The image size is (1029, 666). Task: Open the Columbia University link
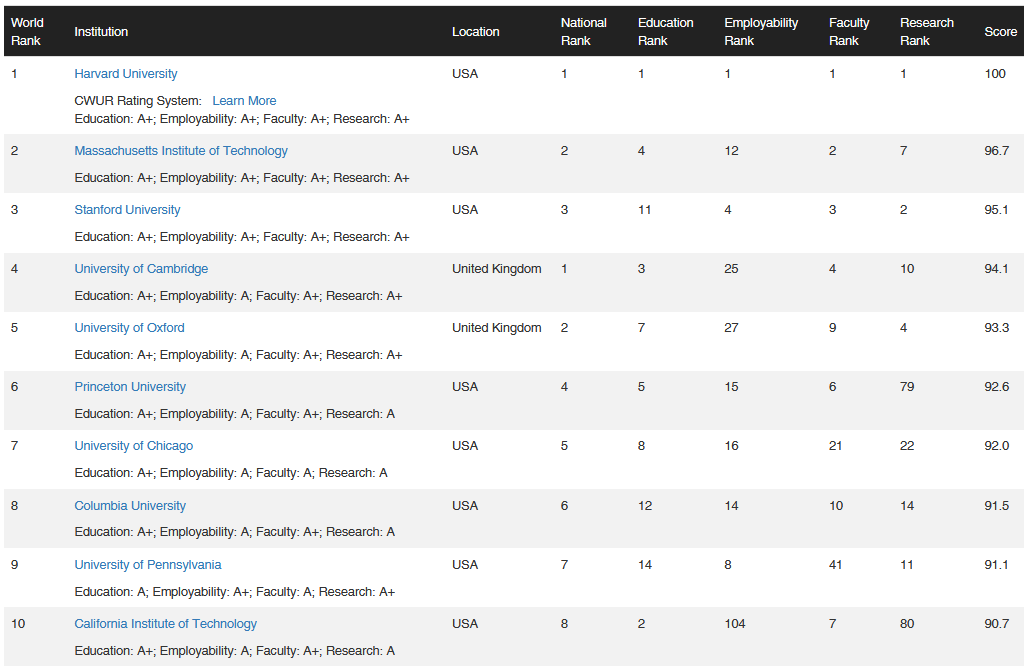130,505
